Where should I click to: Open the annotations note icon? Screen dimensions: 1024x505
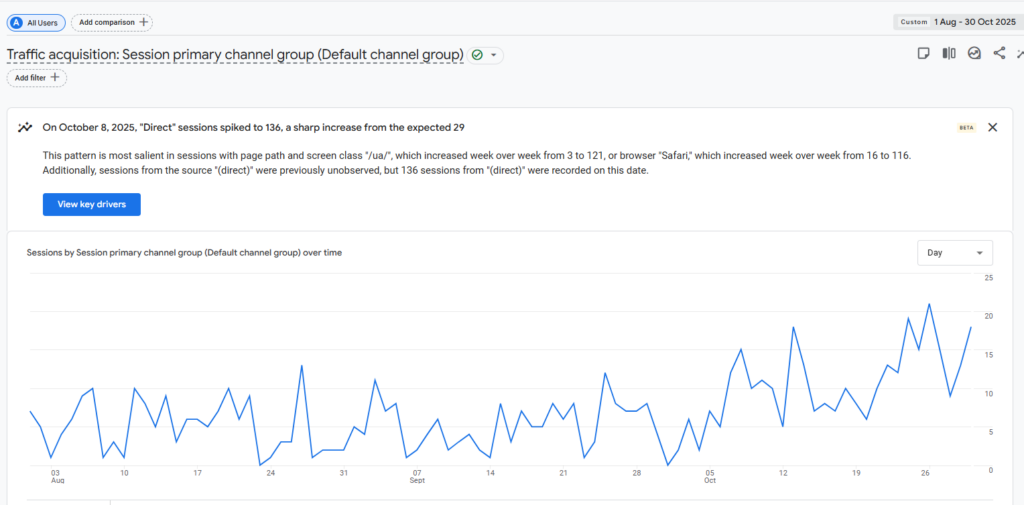923,54
